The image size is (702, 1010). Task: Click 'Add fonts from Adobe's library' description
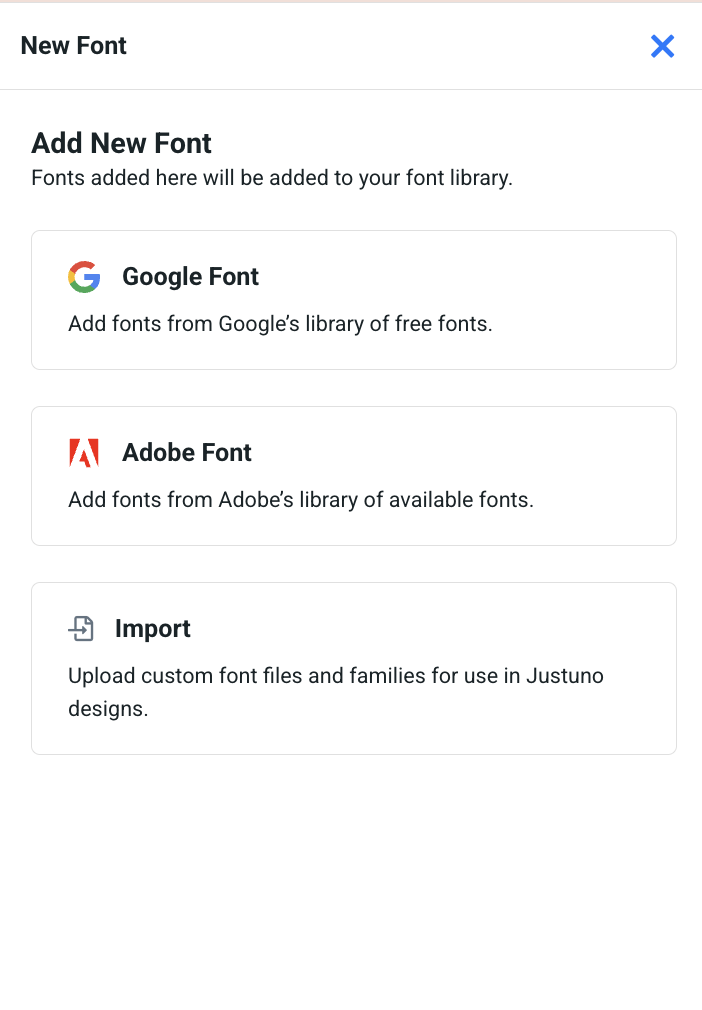pyautogui.click(x=301, y=500)
